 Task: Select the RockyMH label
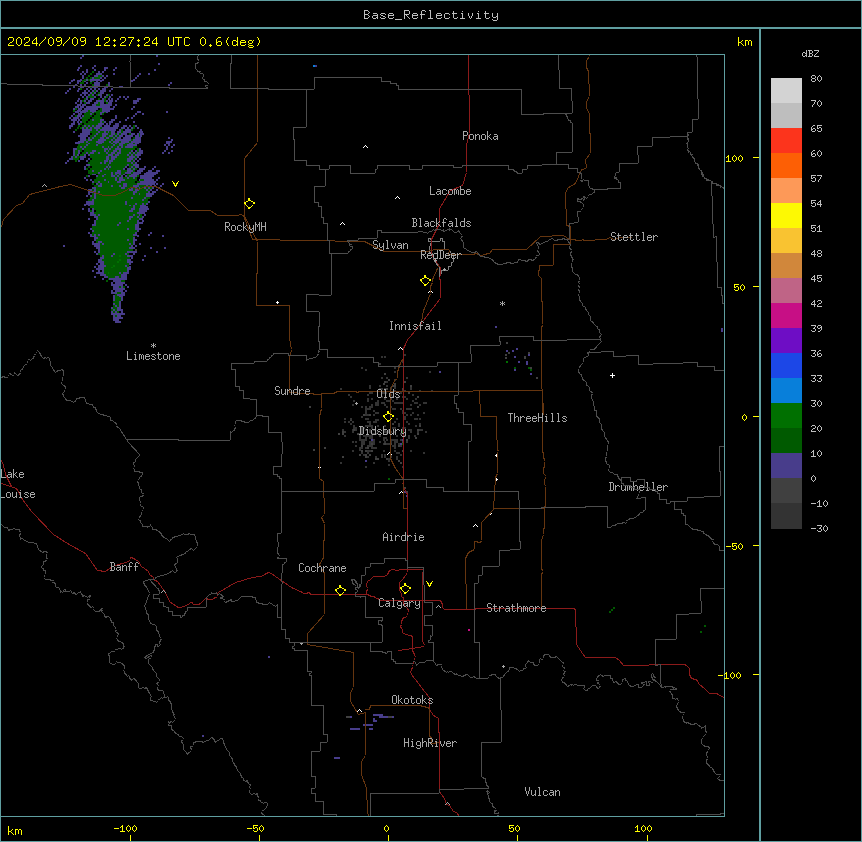tap(245, 227)
